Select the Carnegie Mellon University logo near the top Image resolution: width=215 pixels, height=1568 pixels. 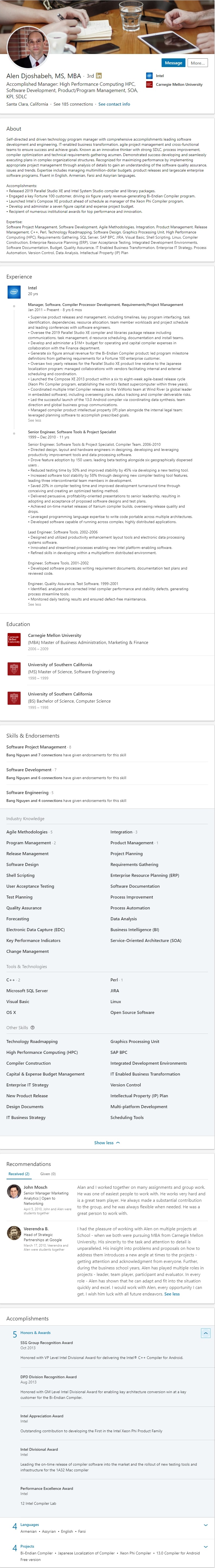coord(149,85)
